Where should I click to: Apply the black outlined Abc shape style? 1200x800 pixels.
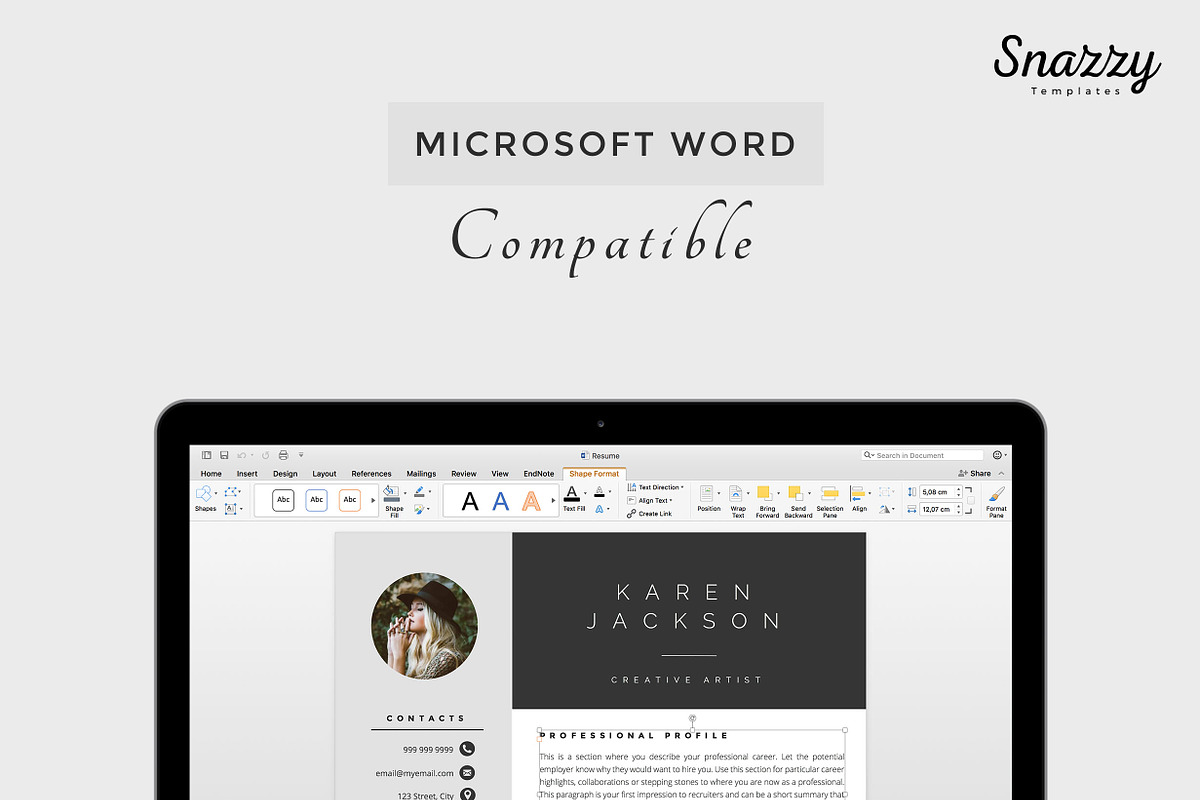pos(283,500)
